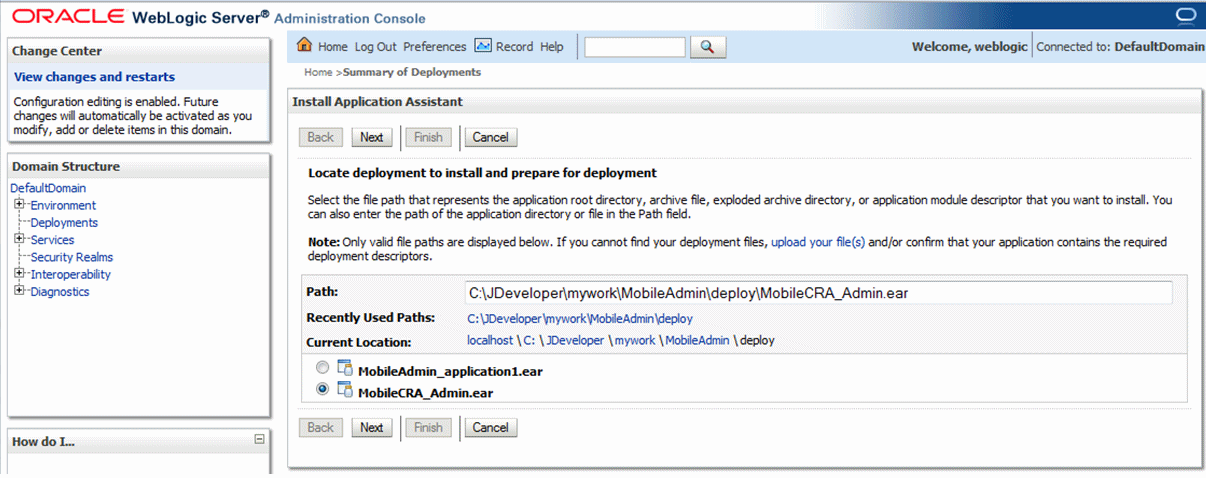Click the top Finish button

pyautogui.click(x=428, y=137)
